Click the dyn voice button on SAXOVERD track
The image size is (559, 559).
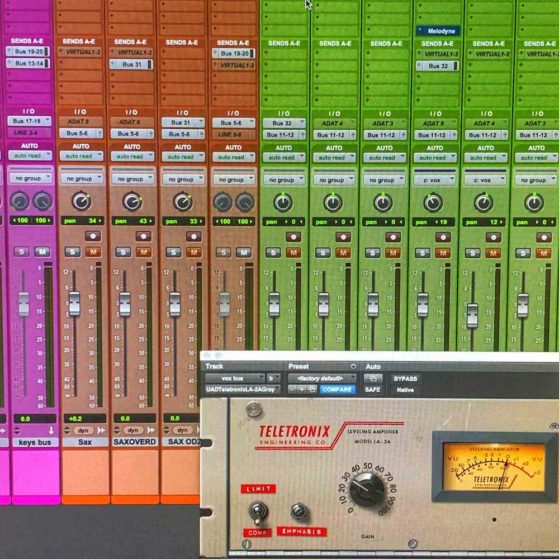(133, 431)
